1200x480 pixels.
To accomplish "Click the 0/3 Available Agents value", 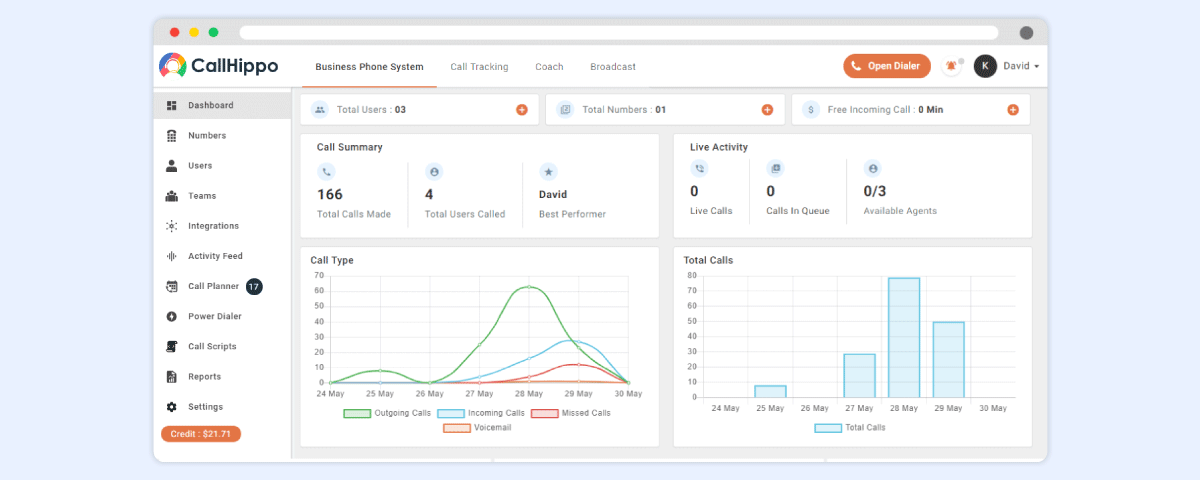I will pos(875,191).
